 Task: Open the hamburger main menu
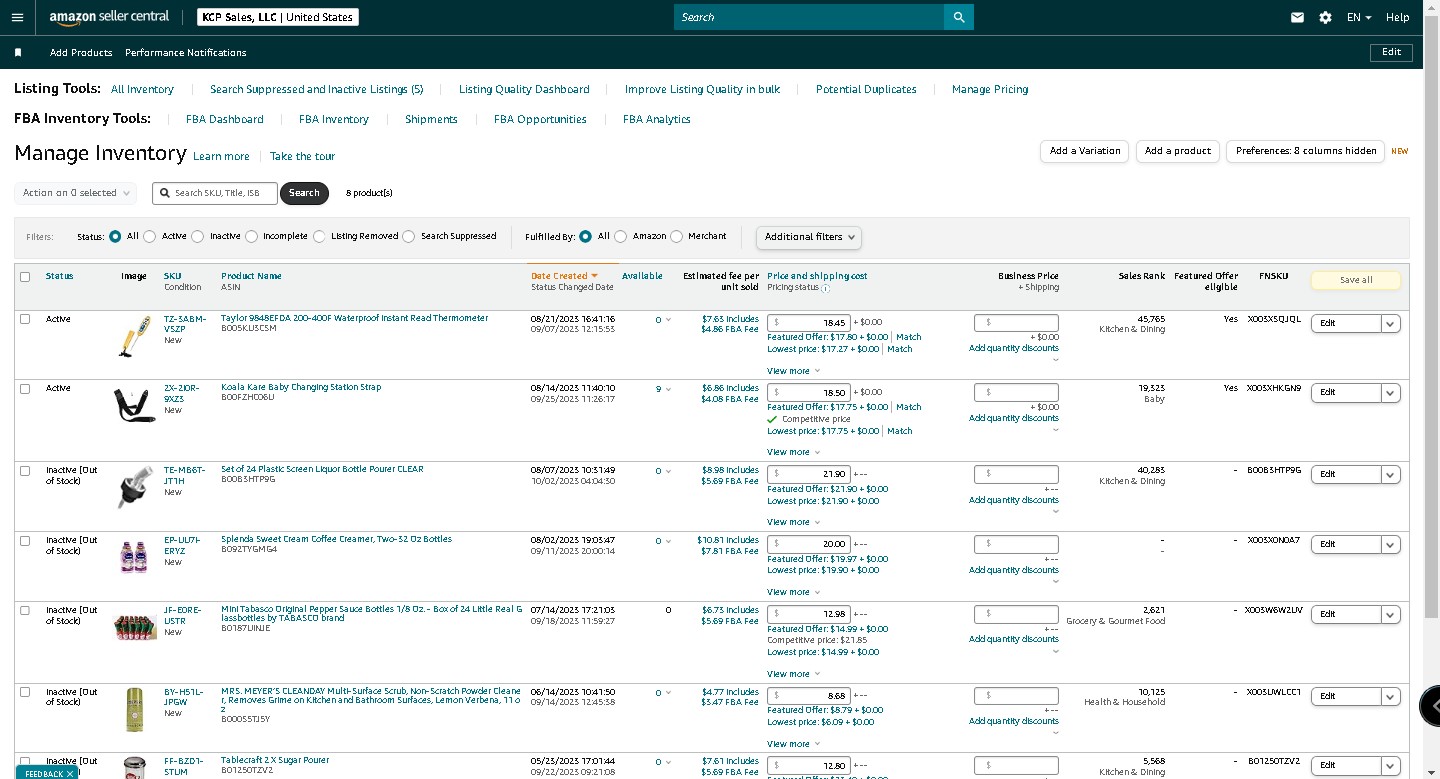pos(17,17)
